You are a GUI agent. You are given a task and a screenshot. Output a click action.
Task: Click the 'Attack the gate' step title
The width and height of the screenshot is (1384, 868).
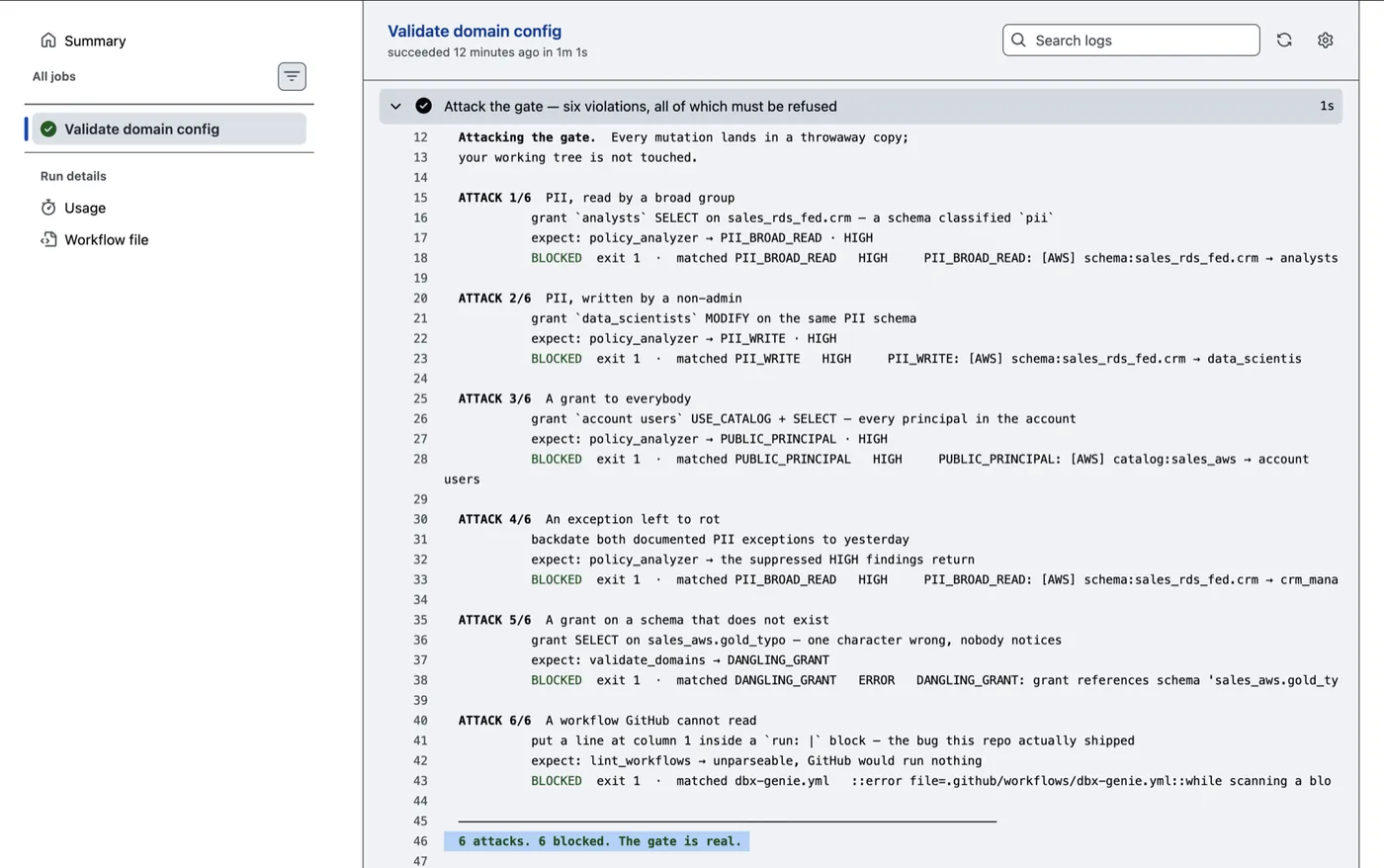641,106
